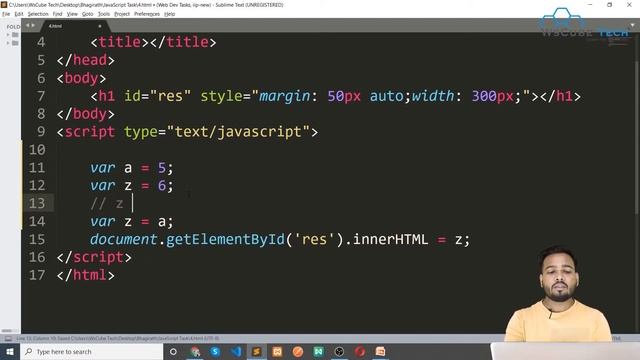The width and height of the screenshot is (640, 360).
Task: Click 'getElementById' in line 15
Action: pos(225,239)
